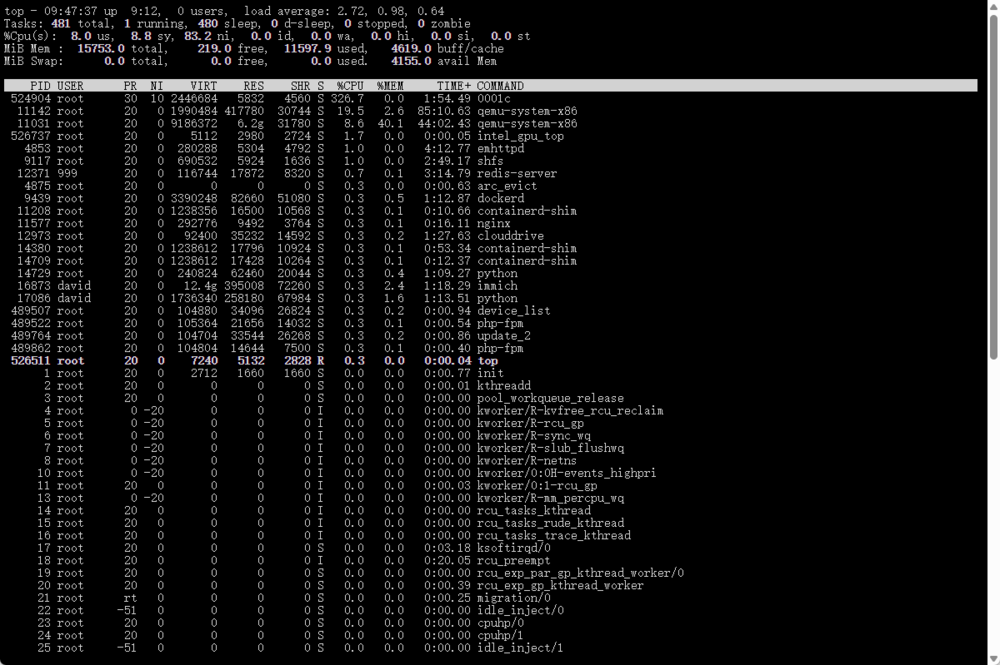
Task: Click the shfs process name
Action: point(490,161)
